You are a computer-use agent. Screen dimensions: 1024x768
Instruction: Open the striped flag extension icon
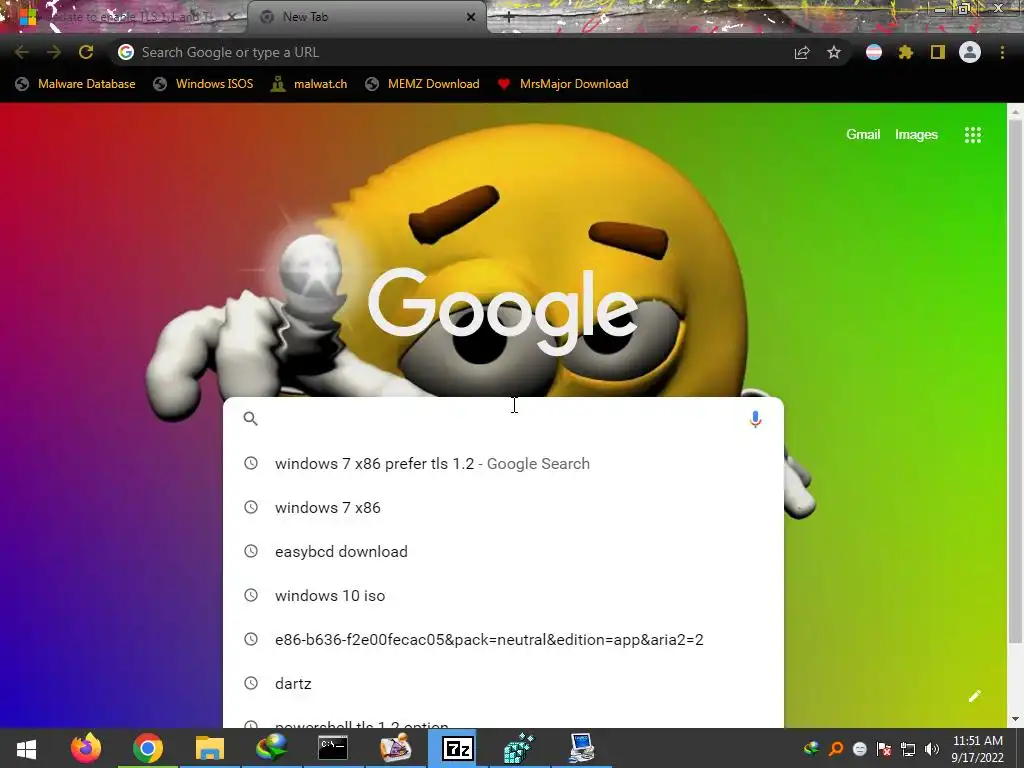874,52
